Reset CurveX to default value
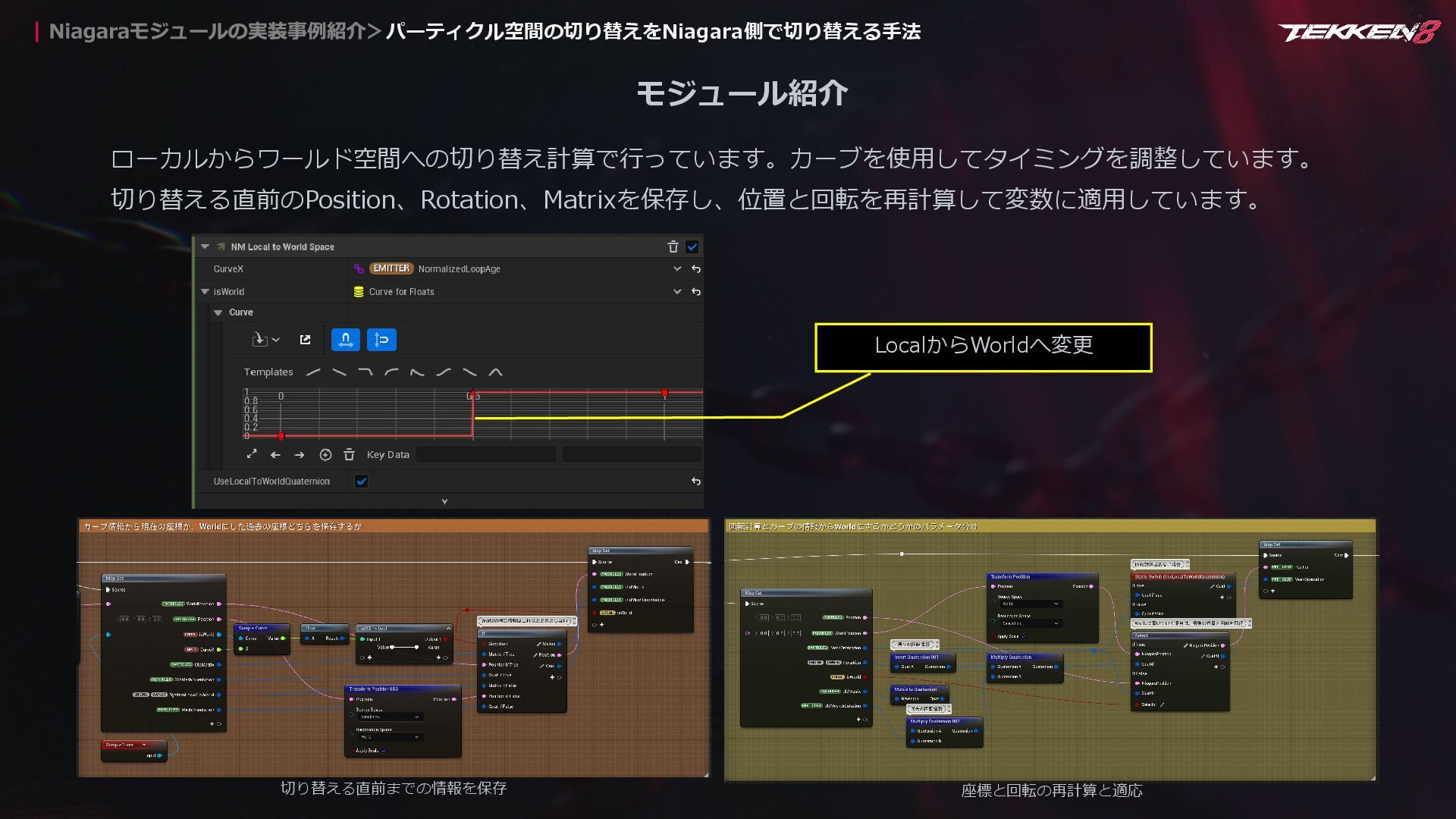The height and width of the screenshot is (819, 1456). 696,269
